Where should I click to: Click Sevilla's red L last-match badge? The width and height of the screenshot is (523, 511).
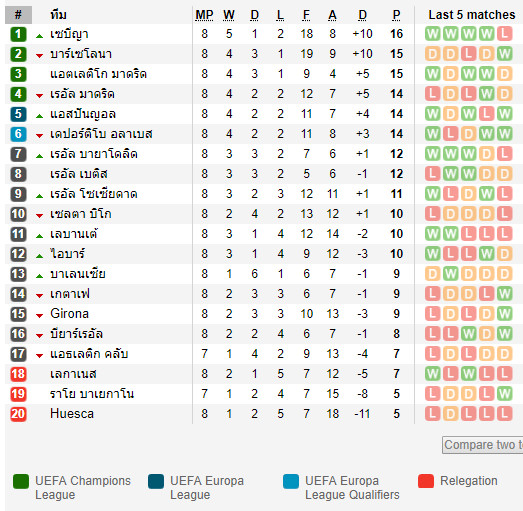point(504,34)
